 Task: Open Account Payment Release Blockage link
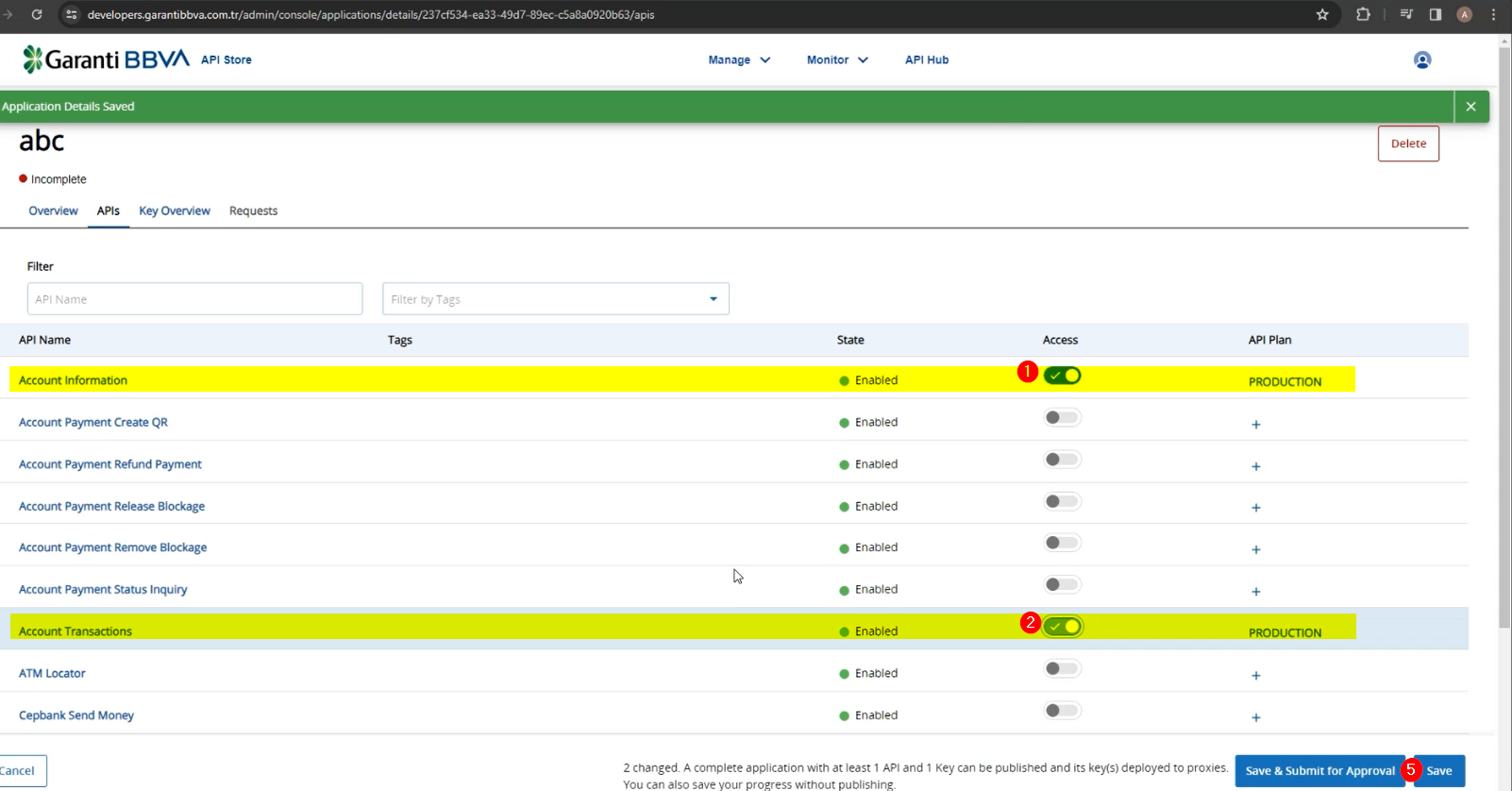pyautogui.click(x=111, y=506)
